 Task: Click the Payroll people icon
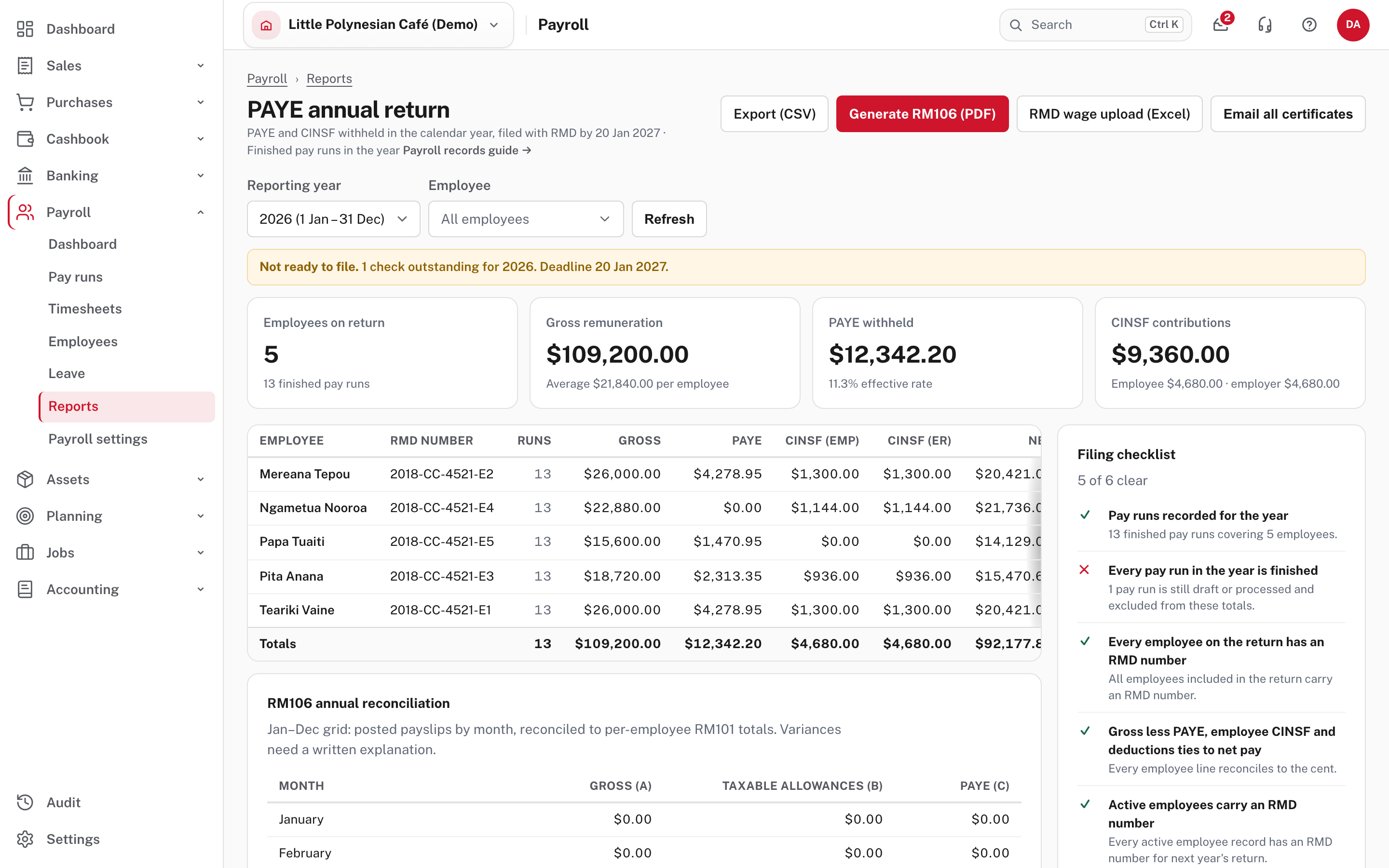25,212
